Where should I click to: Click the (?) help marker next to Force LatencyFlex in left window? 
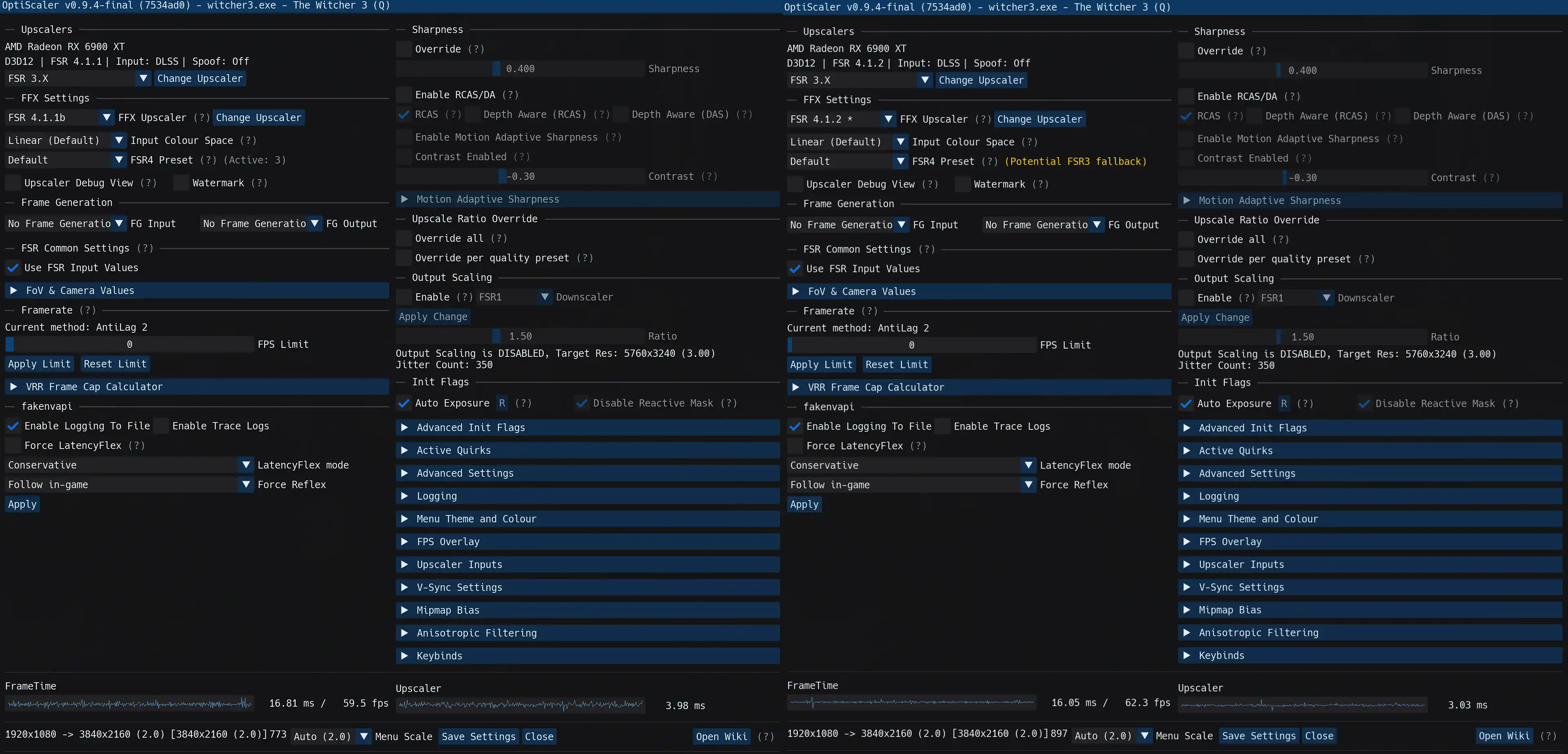tap(137, 446)
